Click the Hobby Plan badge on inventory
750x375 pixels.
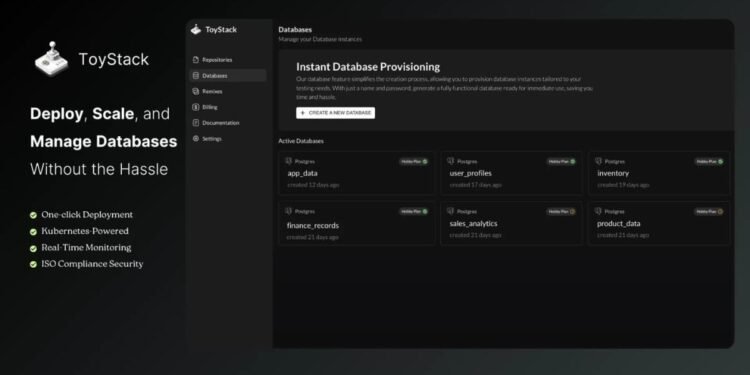tap(709, 162)
